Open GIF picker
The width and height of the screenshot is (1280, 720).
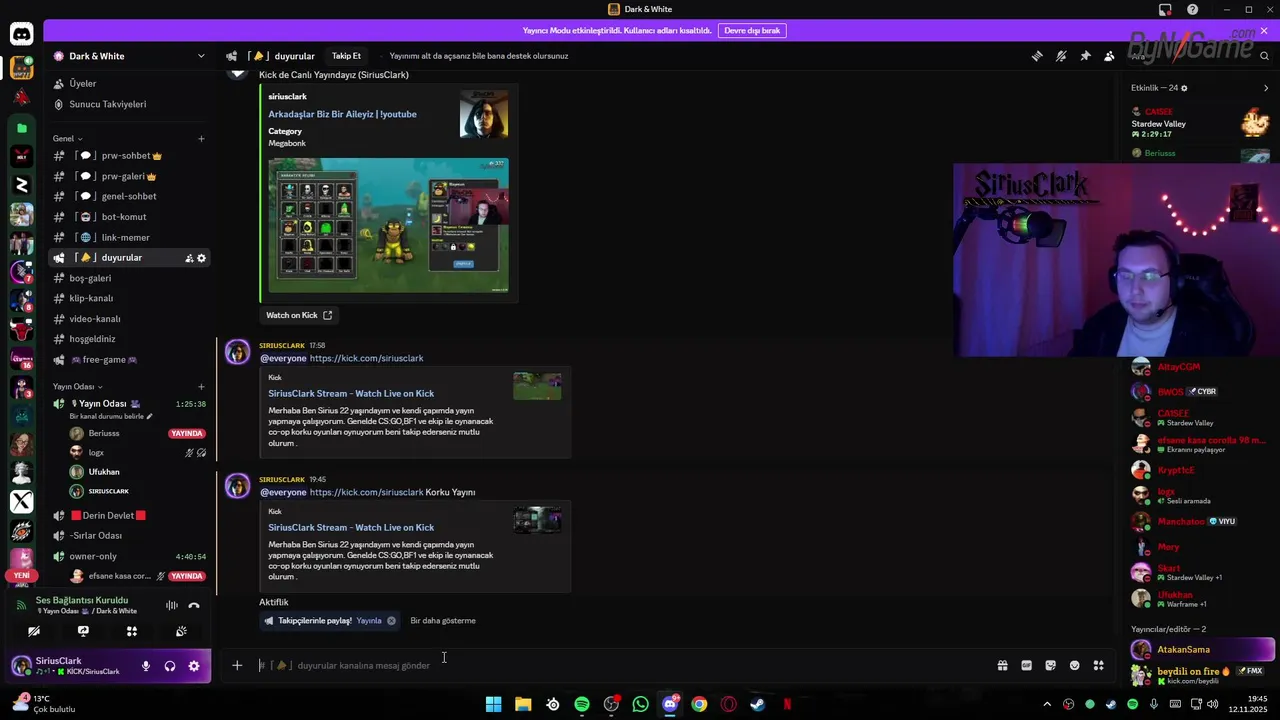(x=1026, y=665)
